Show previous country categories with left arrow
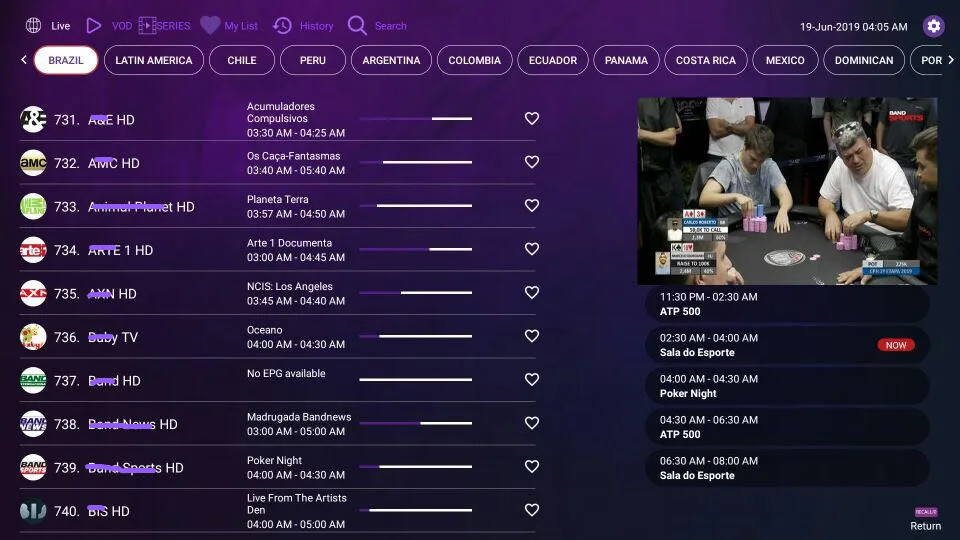This screenshot has width=960, height=540. [x=24, y=59]
